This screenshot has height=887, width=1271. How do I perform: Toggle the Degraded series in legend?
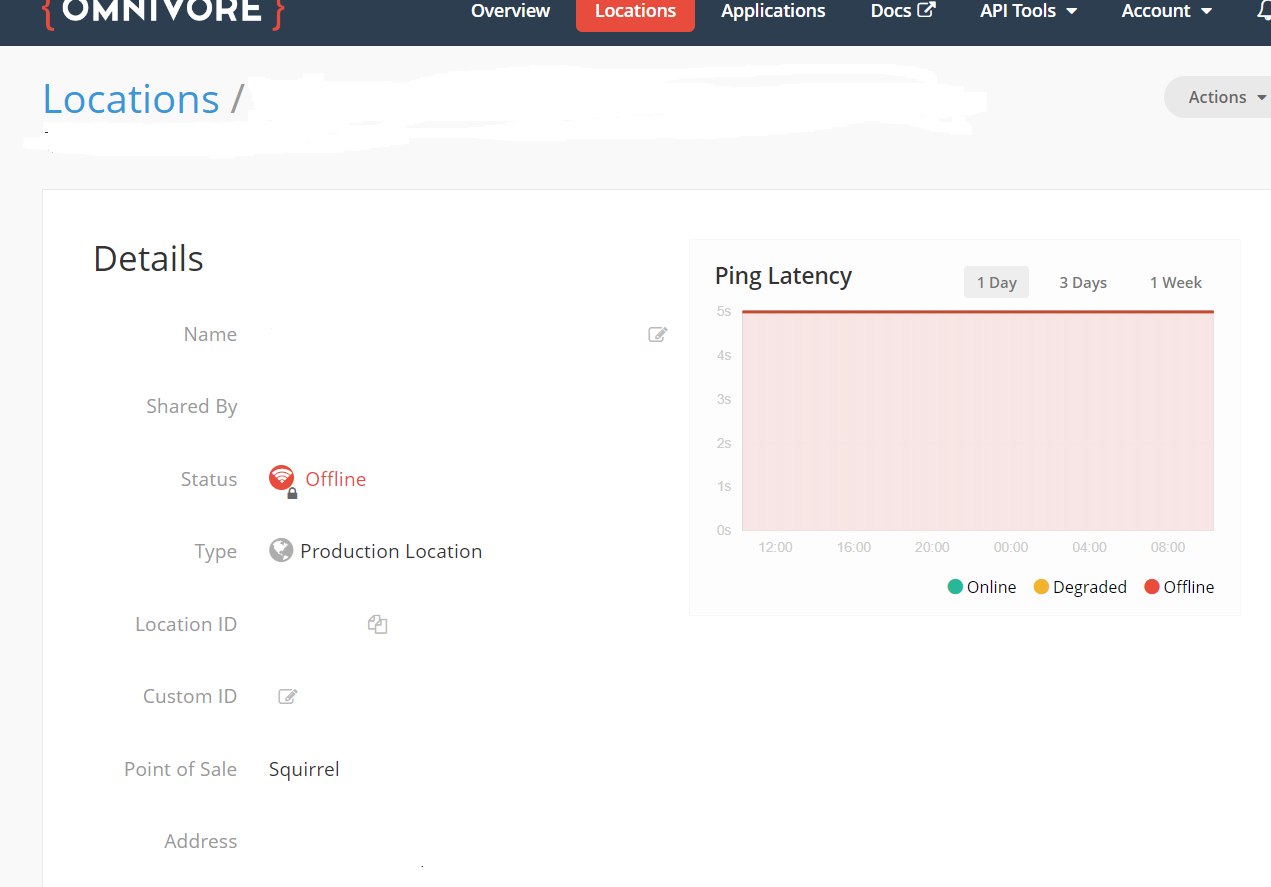(1080, 587)
